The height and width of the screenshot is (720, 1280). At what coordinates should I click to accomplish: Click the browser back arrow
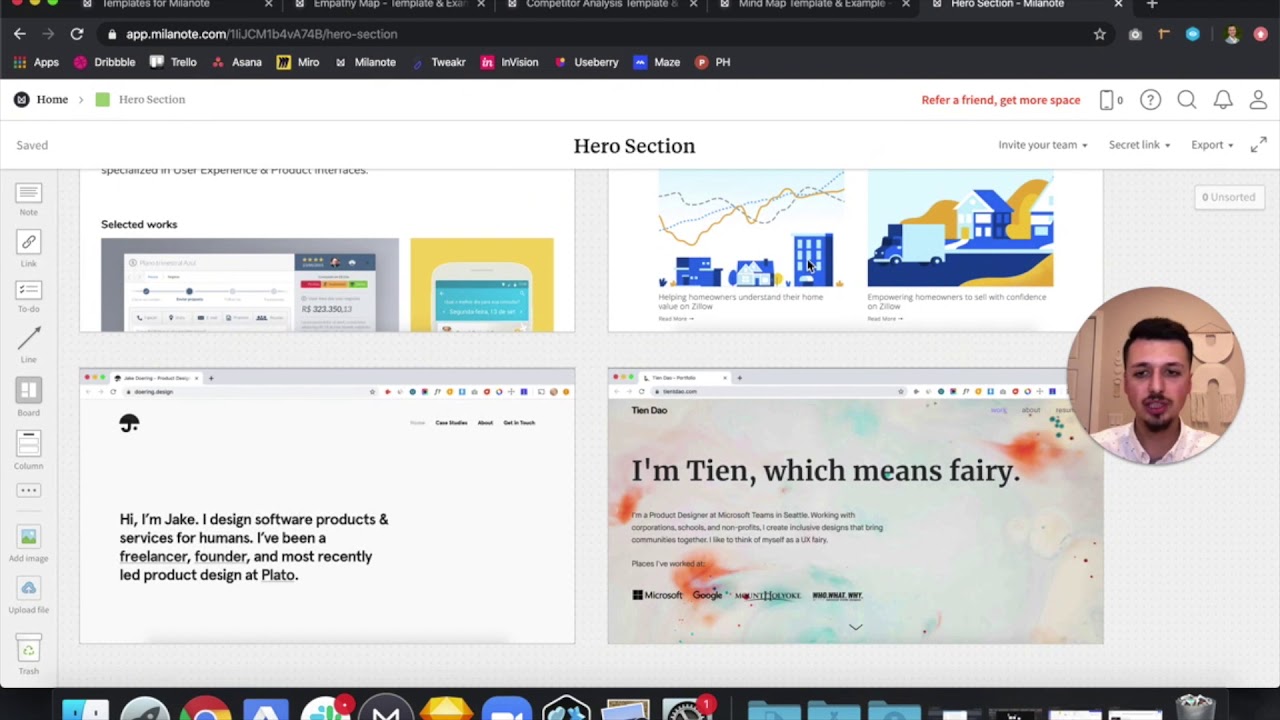pyautogui.click(x=20, y=34)
